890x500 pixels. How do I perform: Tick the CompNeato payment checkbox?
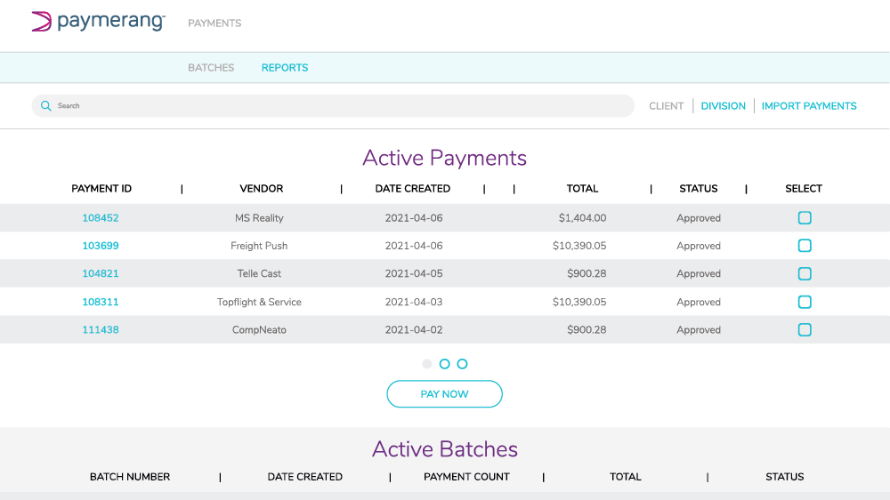tap(804, 330)
